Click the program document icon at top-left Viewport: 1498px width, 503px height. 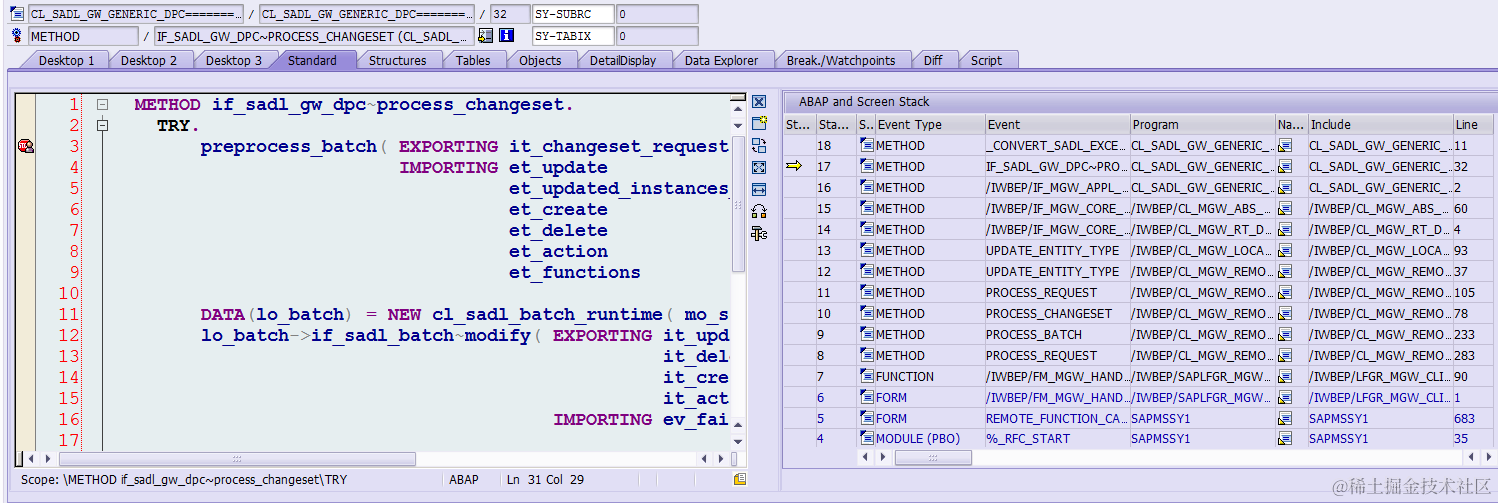pyautogui.click(x=17, y=14)
